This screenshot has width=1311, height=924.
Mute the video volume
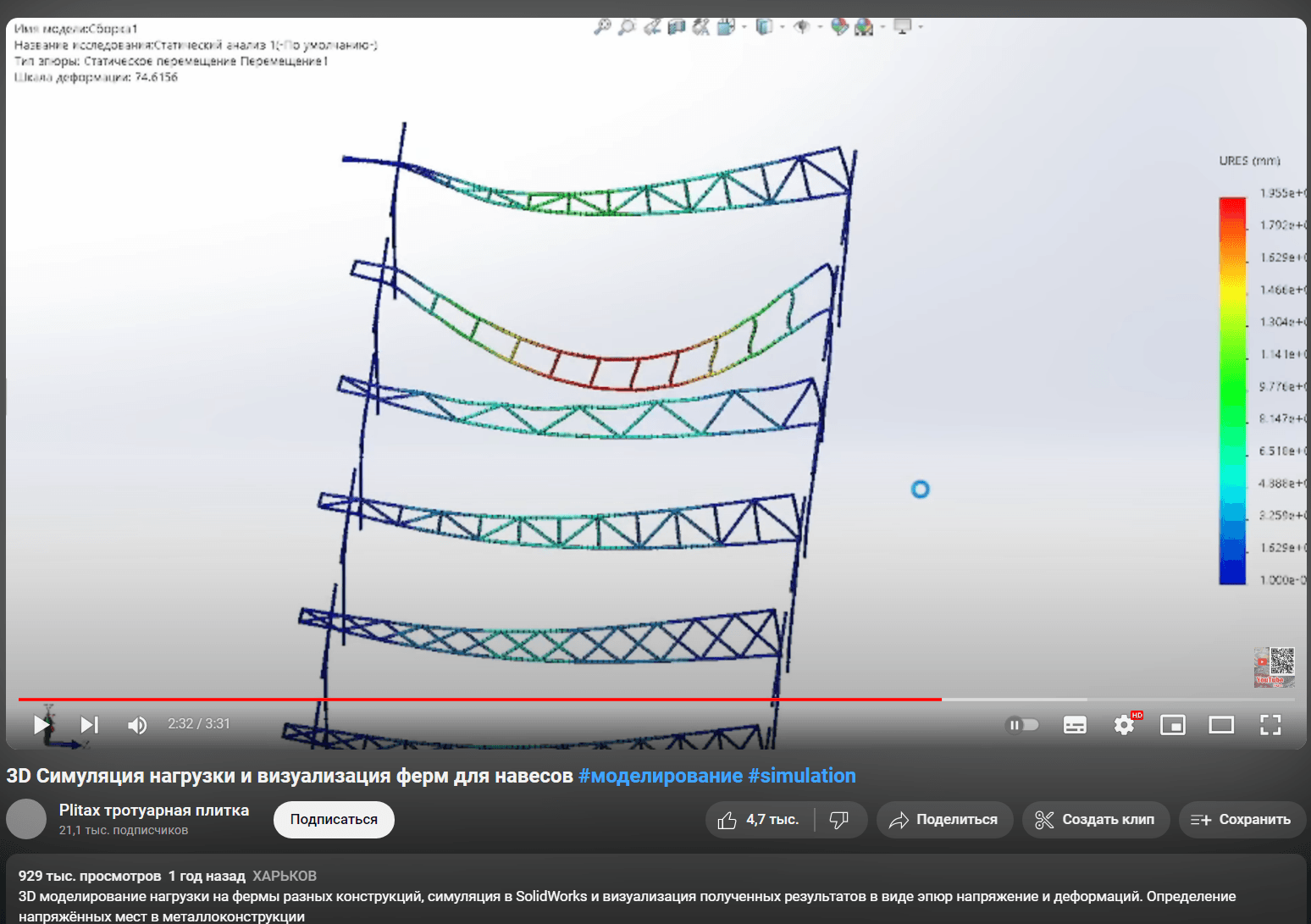[136, 725]
